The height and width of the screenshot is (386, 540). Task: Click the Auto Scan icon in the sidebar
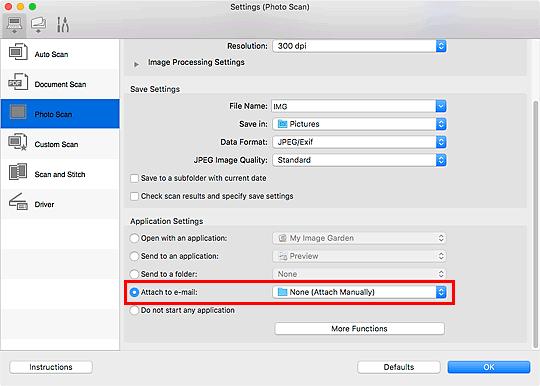[x=18, y=52]
